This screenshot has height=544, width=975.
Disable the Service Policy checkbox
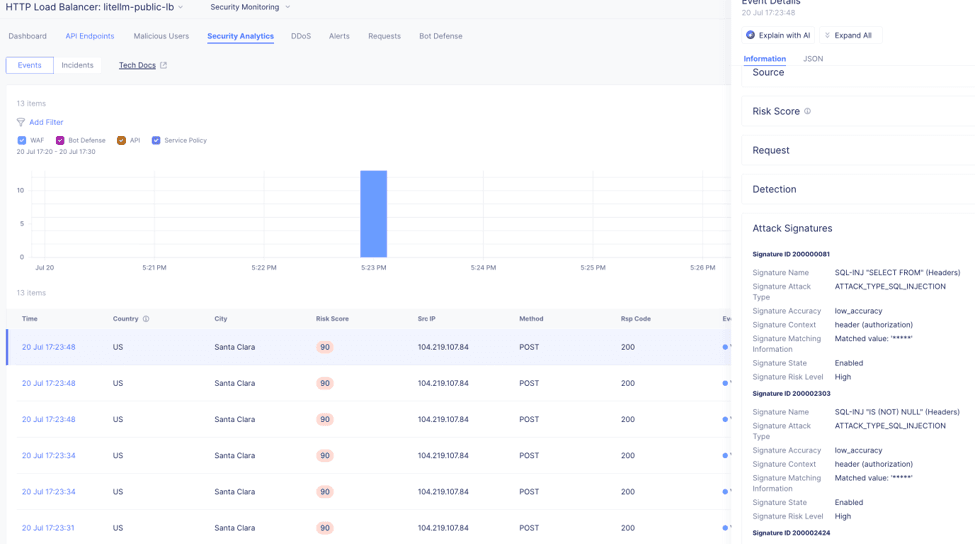(156, 141)
